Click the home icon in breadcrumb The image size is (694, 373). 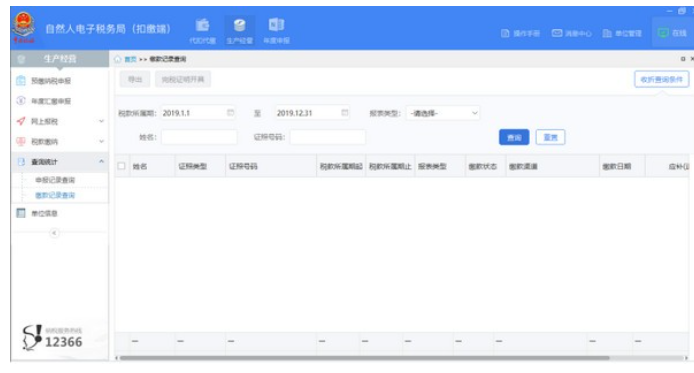[118, 59]
